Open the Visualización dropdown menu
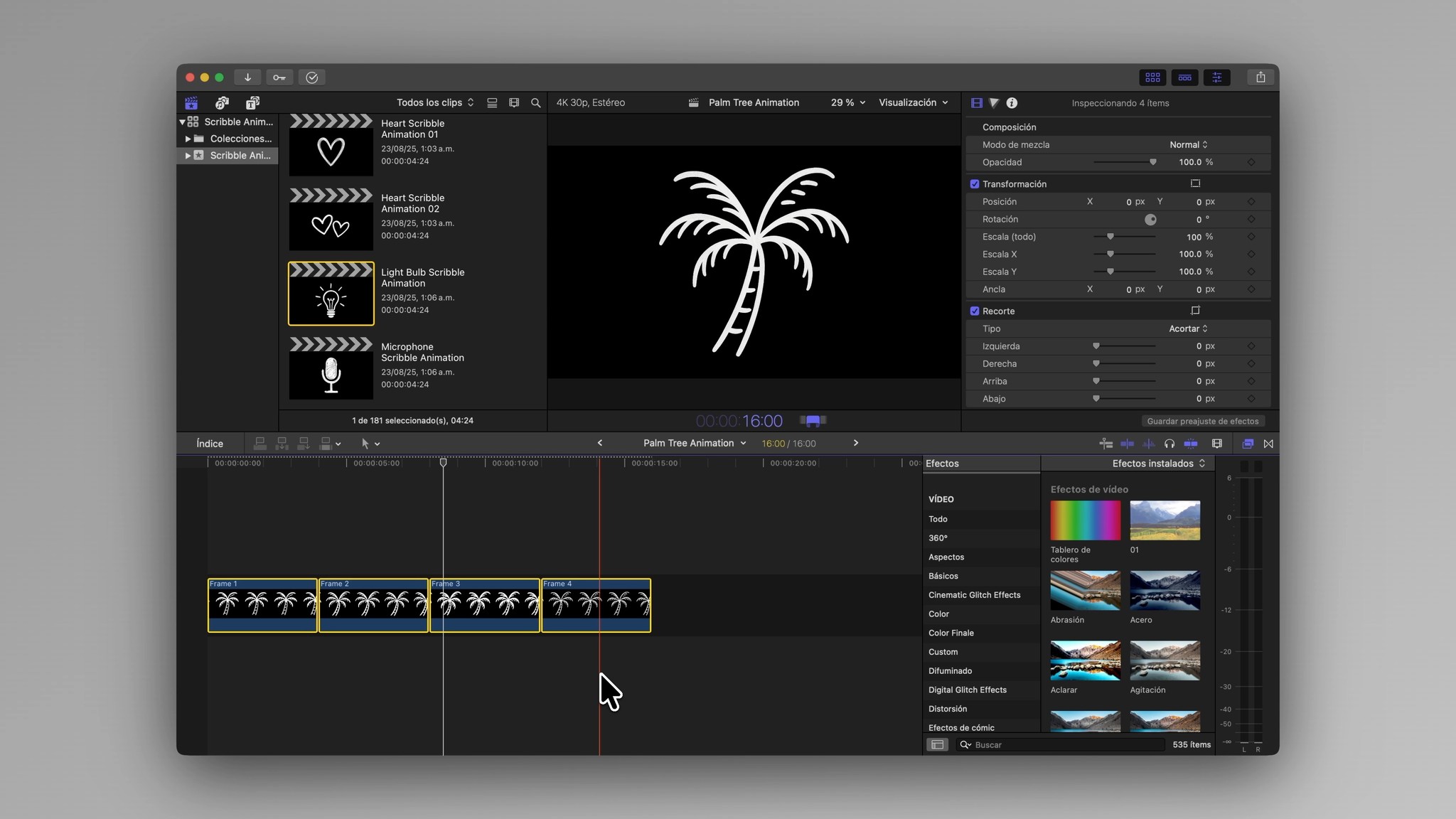1456x819 pixels. 913,103
